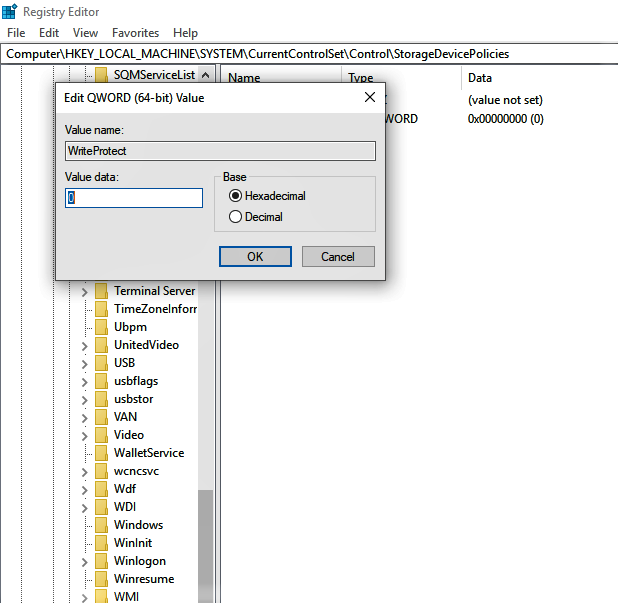Cancel the Edit QWORD dialog
The width and height of the screenshot is (618, 603).
(x=338, y=257)
